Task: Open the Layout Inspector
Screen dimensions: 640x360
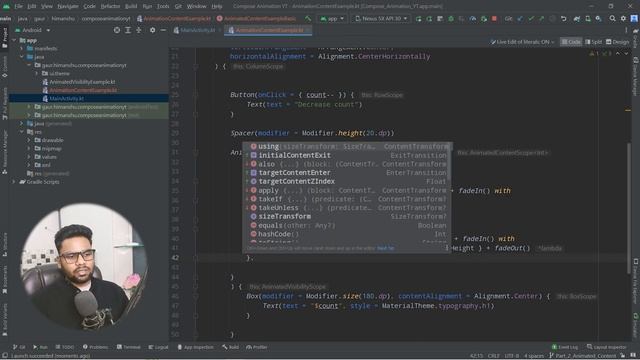Action: tap(607, 347)
